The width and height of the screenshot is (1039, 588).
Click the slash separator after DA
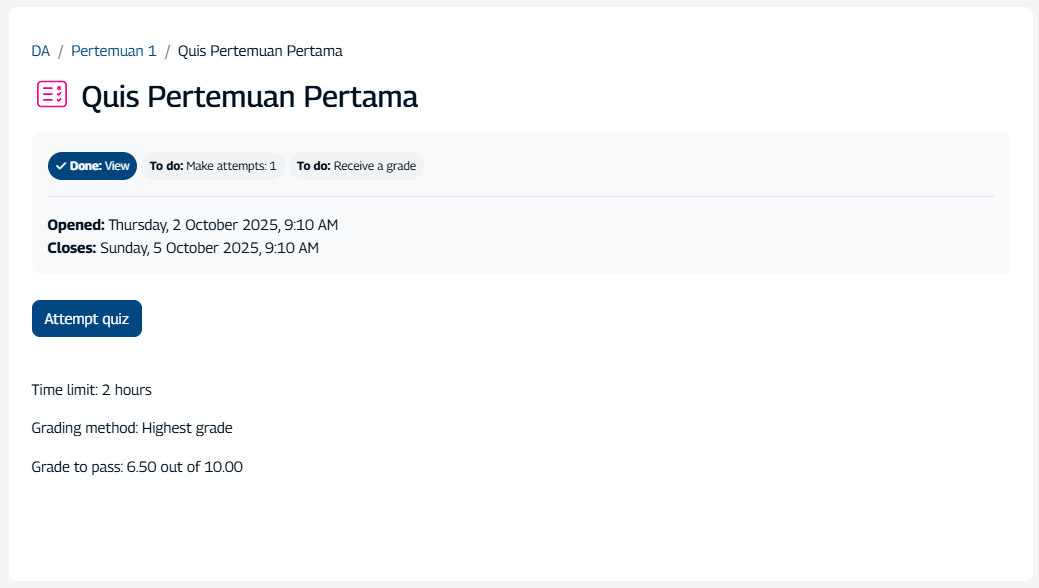pyautogui.click(x=60, y=51)
